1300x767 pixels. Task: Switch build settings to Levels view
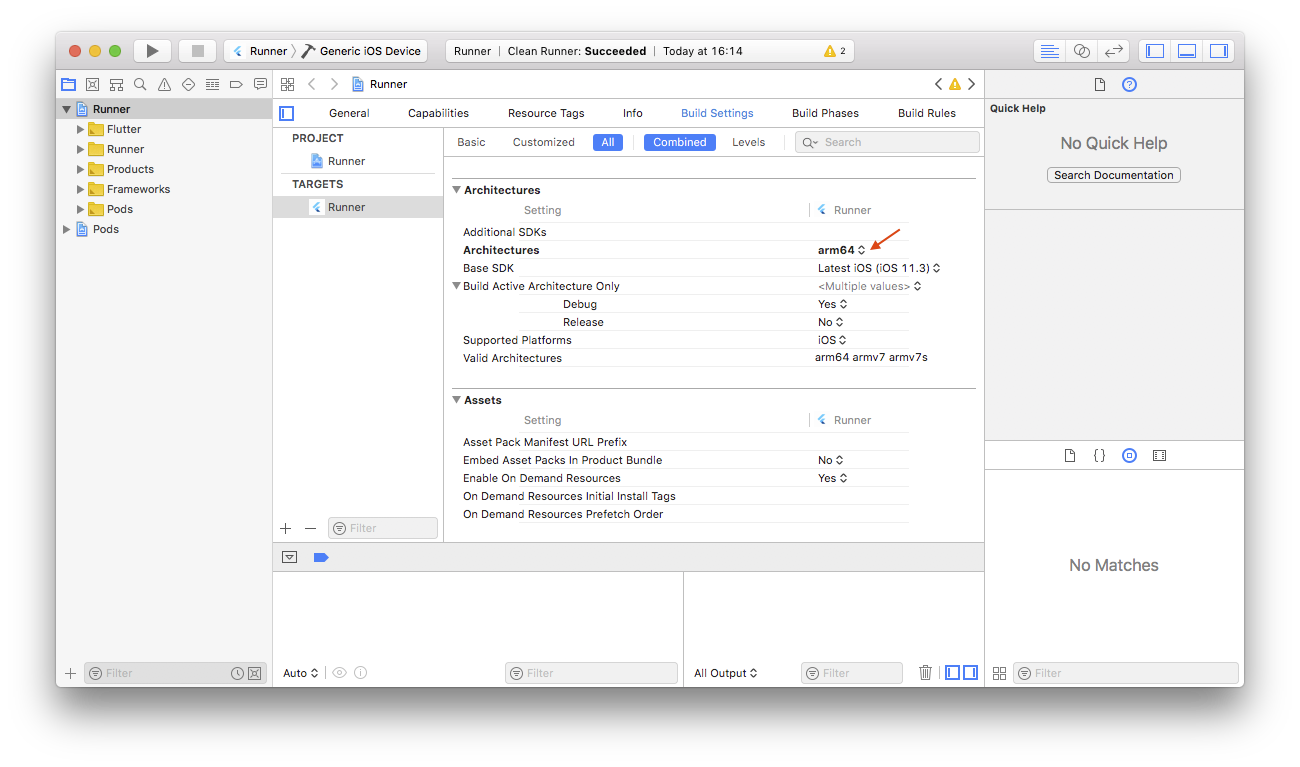click(x=748, y=142)
